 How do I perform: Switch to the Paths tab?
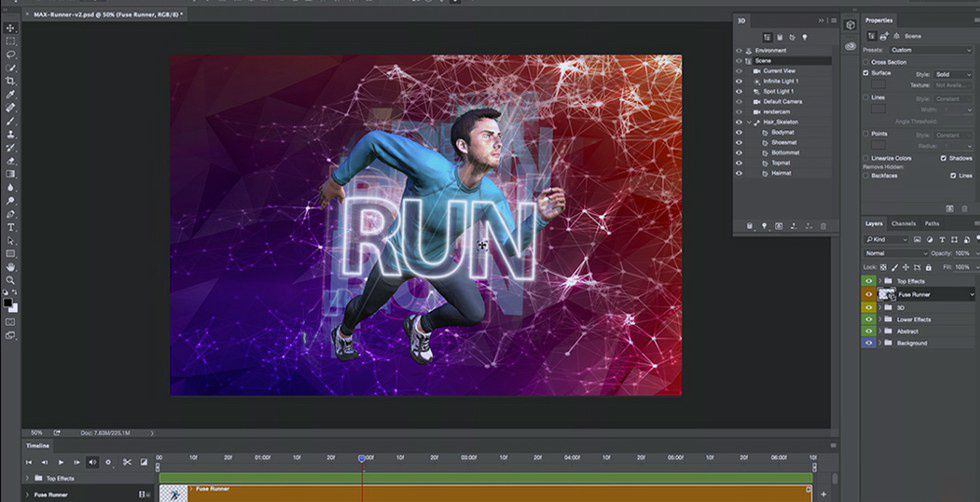(x=931, y=223)
